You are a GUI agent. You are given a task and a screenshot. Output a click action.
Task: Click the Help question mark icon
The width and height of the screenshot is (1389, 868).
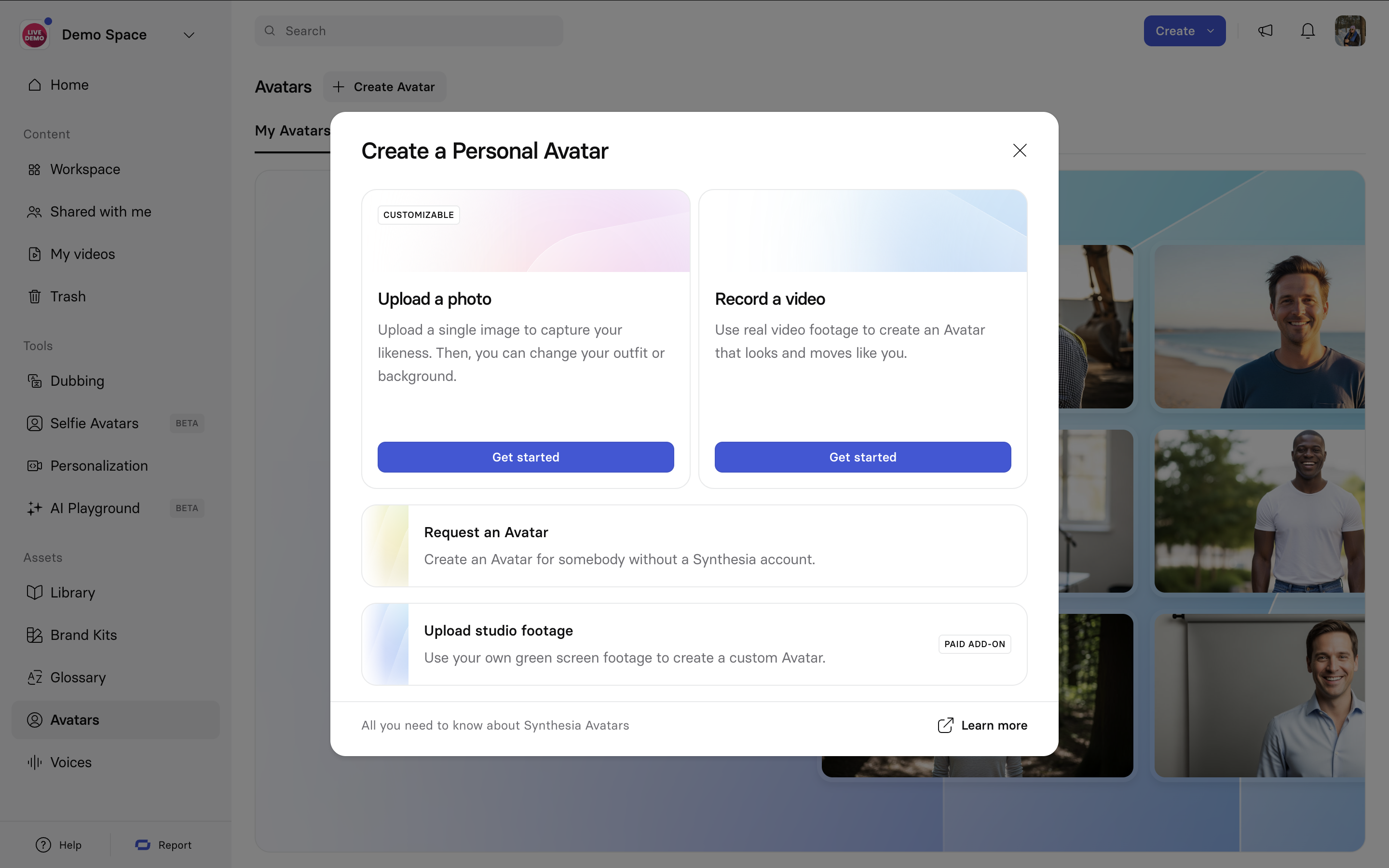coord(43,844)
